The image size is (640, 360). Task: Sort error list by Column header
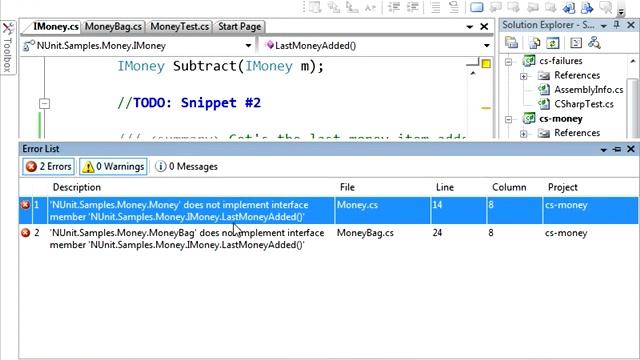click(x=509, y=187)
